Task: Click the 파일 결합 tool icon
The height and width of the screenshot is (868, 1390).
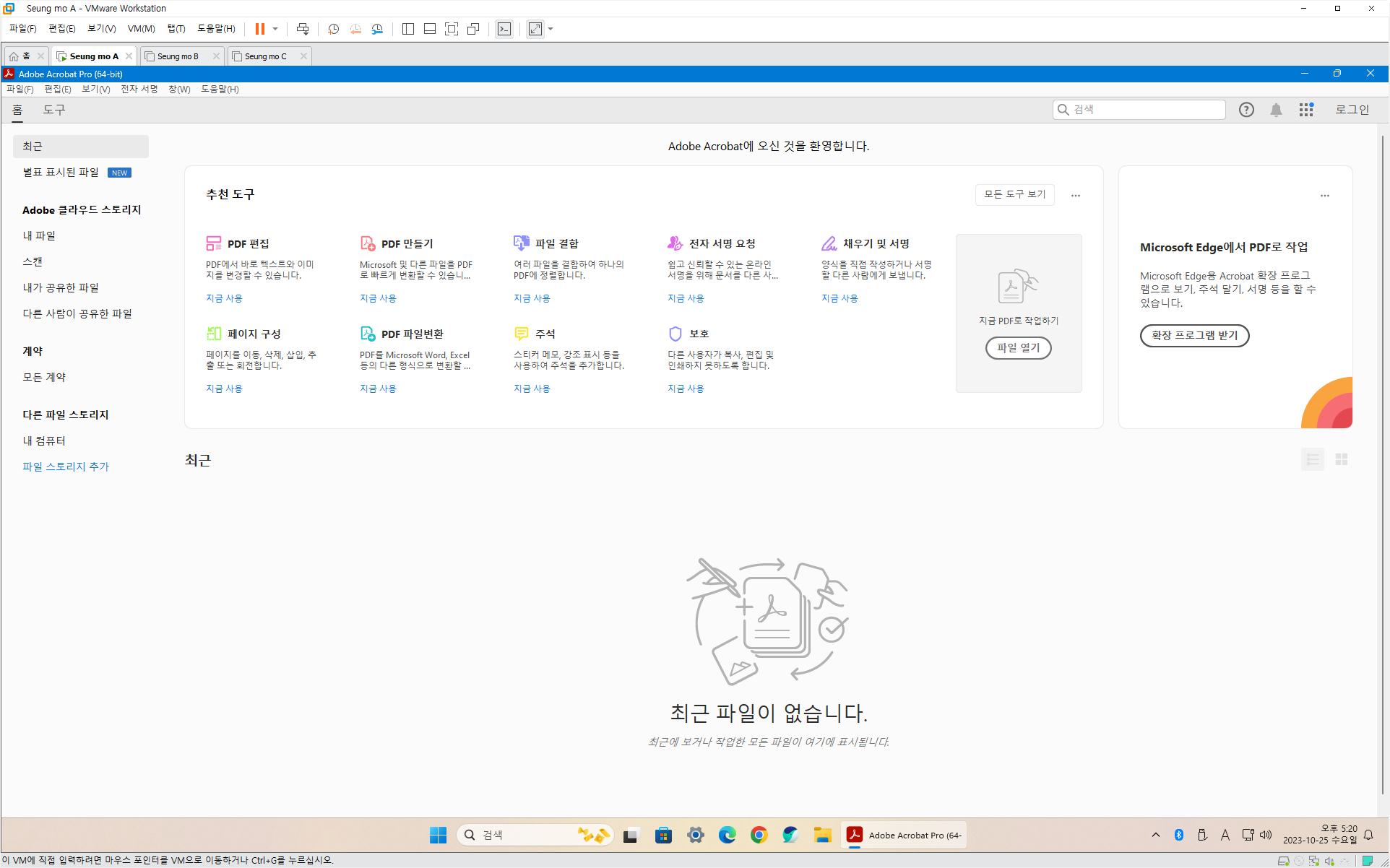Action: tap(522, 243)
